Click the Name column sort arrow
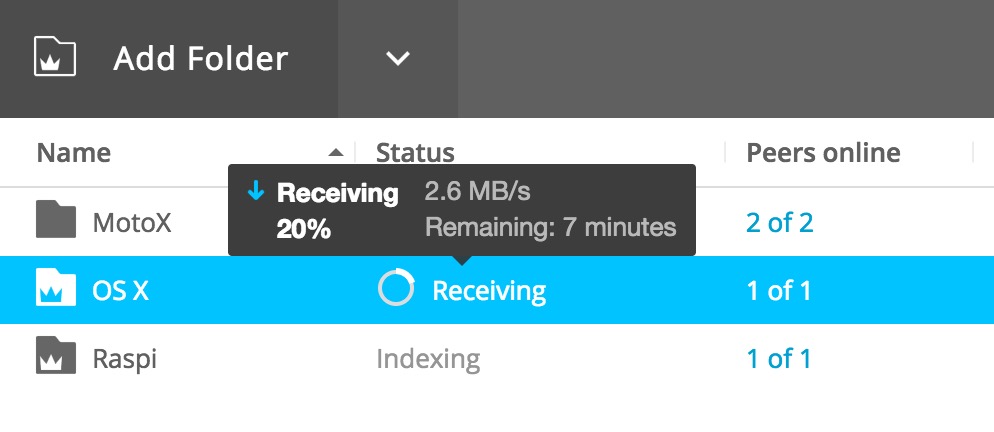This screenshot has height=432, width=994. [x=336, y=152]
